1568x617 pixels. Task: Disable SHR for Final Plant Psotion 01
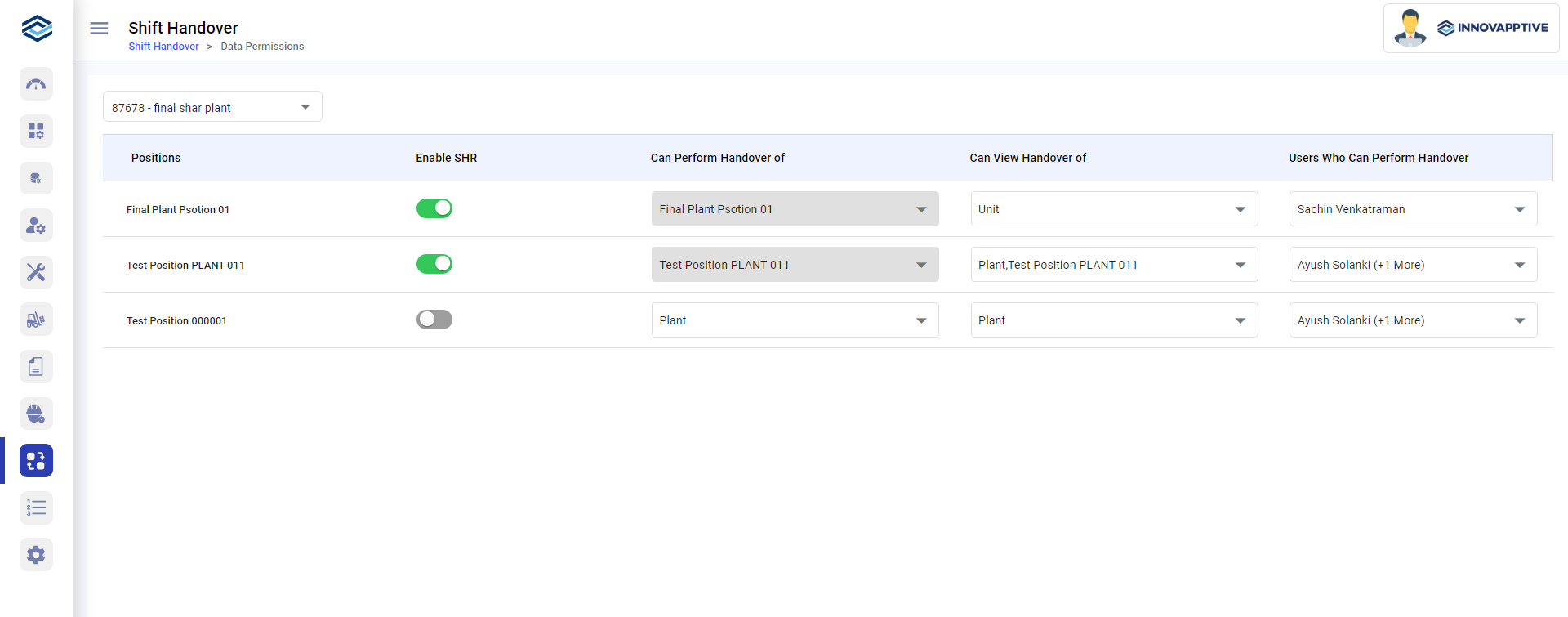click(434, 208)
